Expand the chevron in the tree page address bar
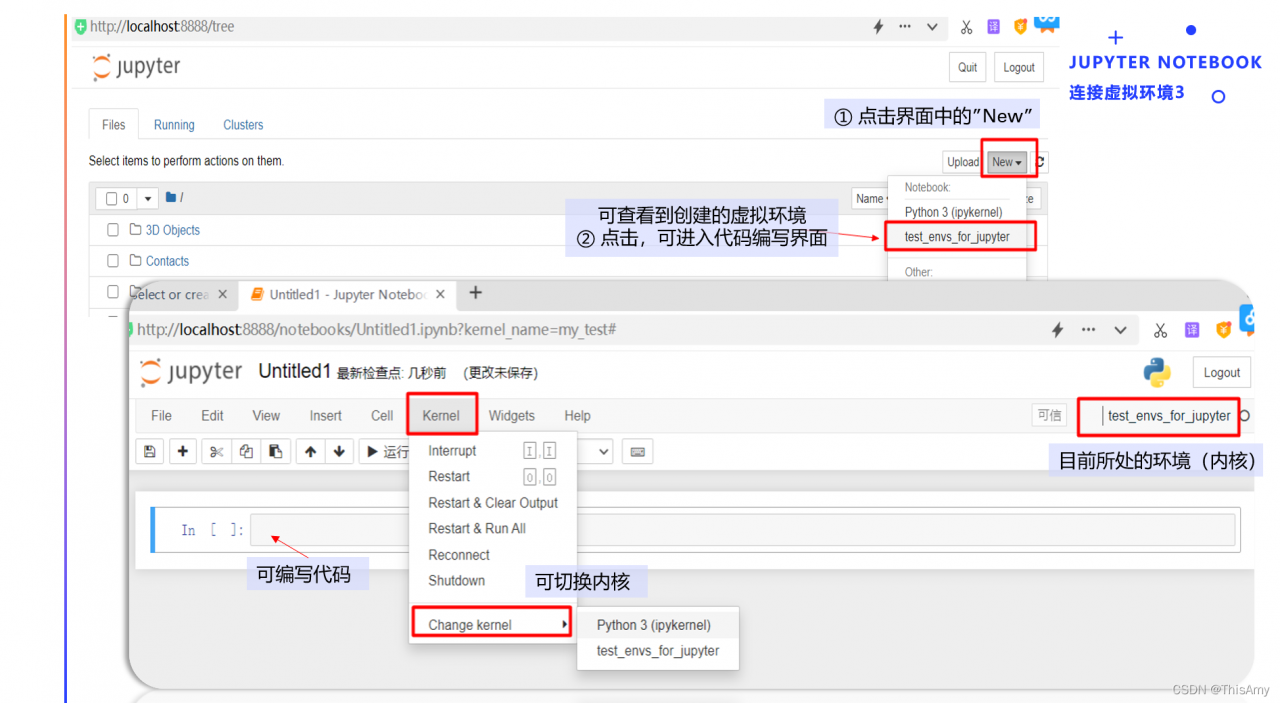Image resolution: width=1280 pixels, height=703 pixels. point(932,27)
